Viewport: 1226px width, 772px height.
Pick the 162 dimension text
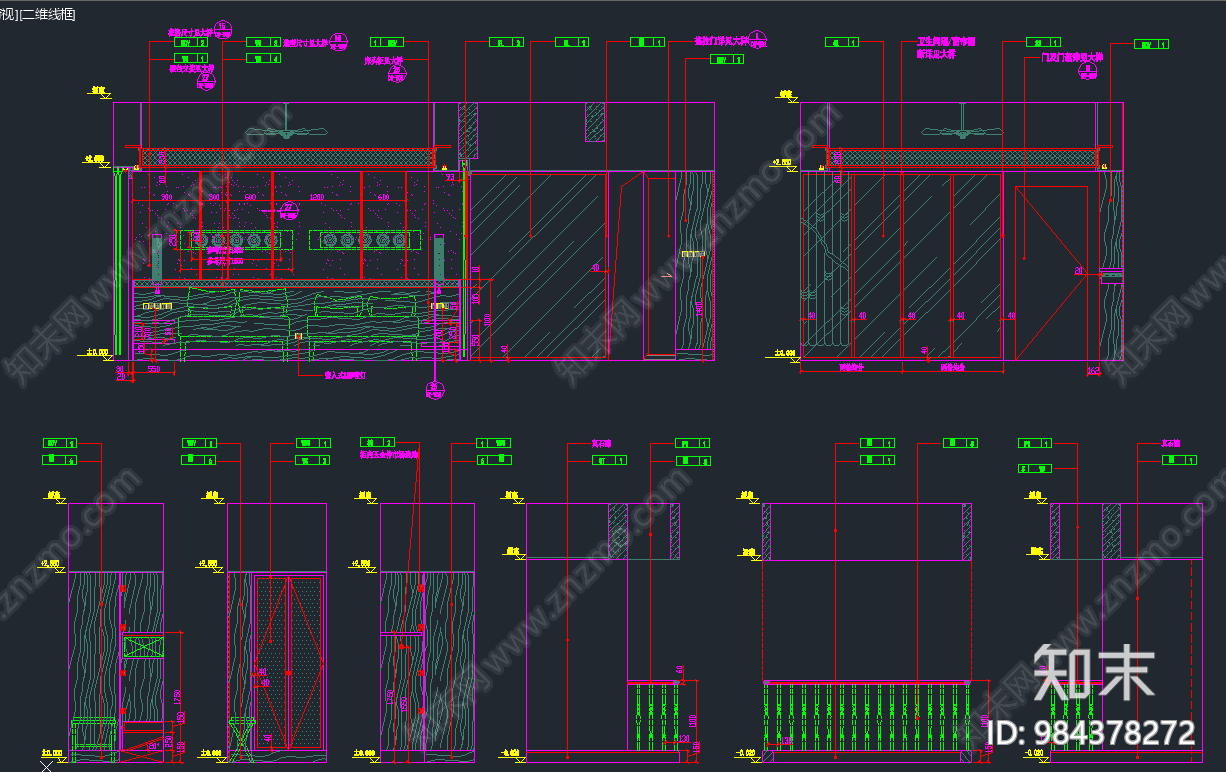pos(1094,370)
